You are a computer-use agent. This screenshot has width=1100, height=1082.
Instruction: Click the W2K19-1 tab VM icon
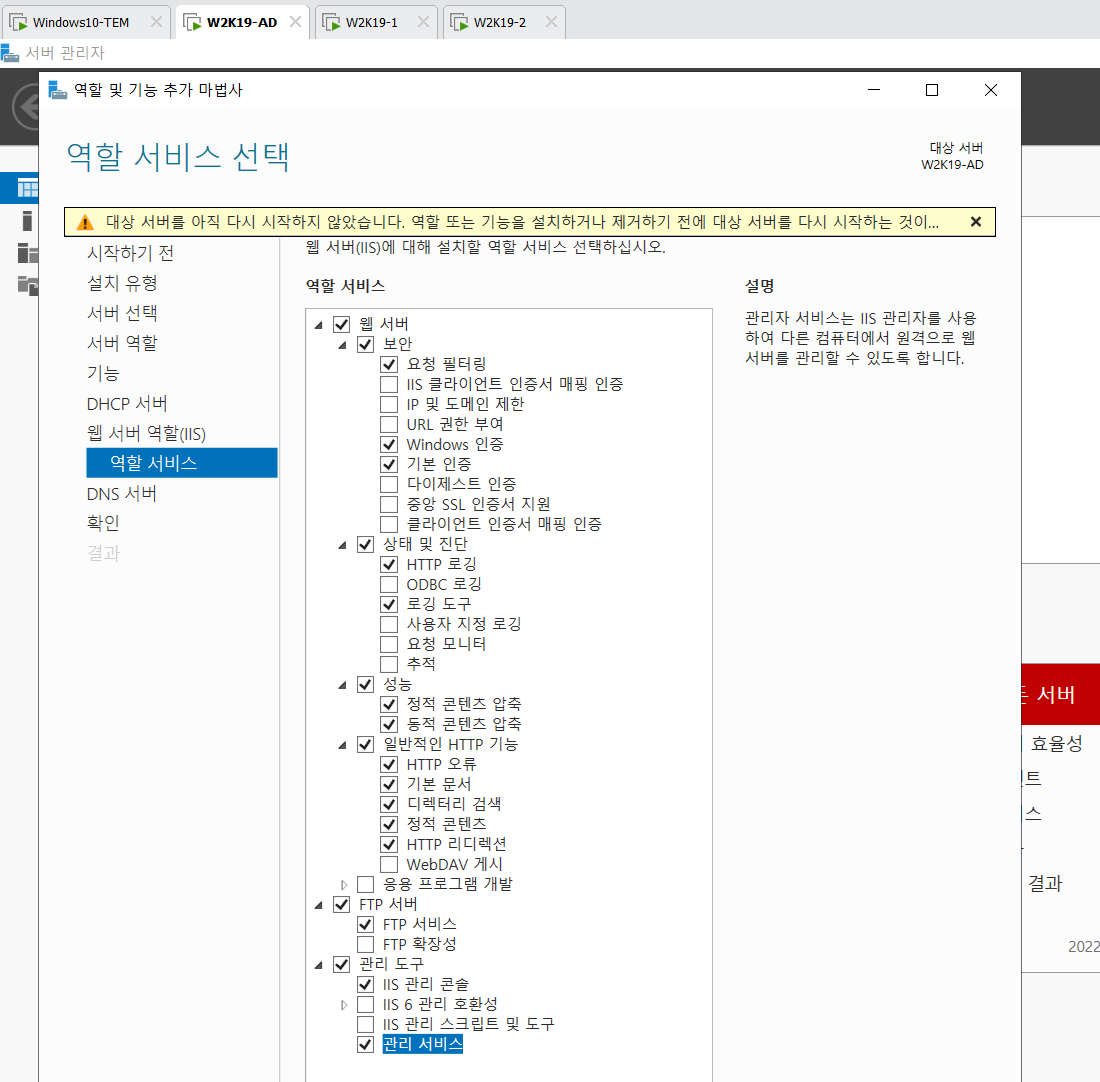[331, 22]
